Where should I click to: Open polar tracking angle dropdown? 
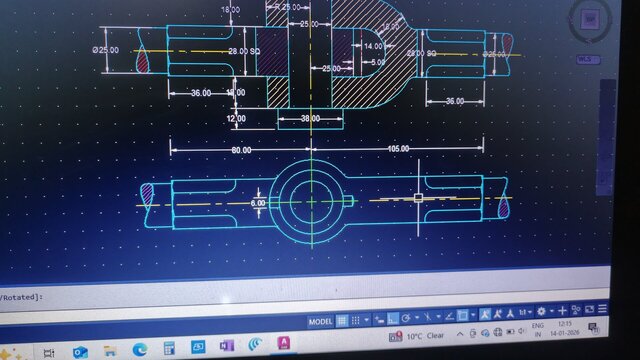click(417, 317)
